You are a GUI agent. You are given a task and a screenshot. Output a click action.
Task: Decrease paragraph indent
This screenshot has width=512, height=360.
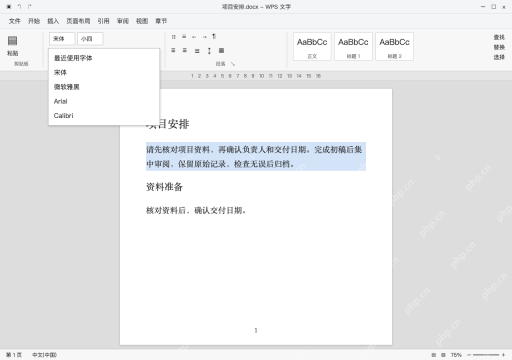(x=194, y=37)
